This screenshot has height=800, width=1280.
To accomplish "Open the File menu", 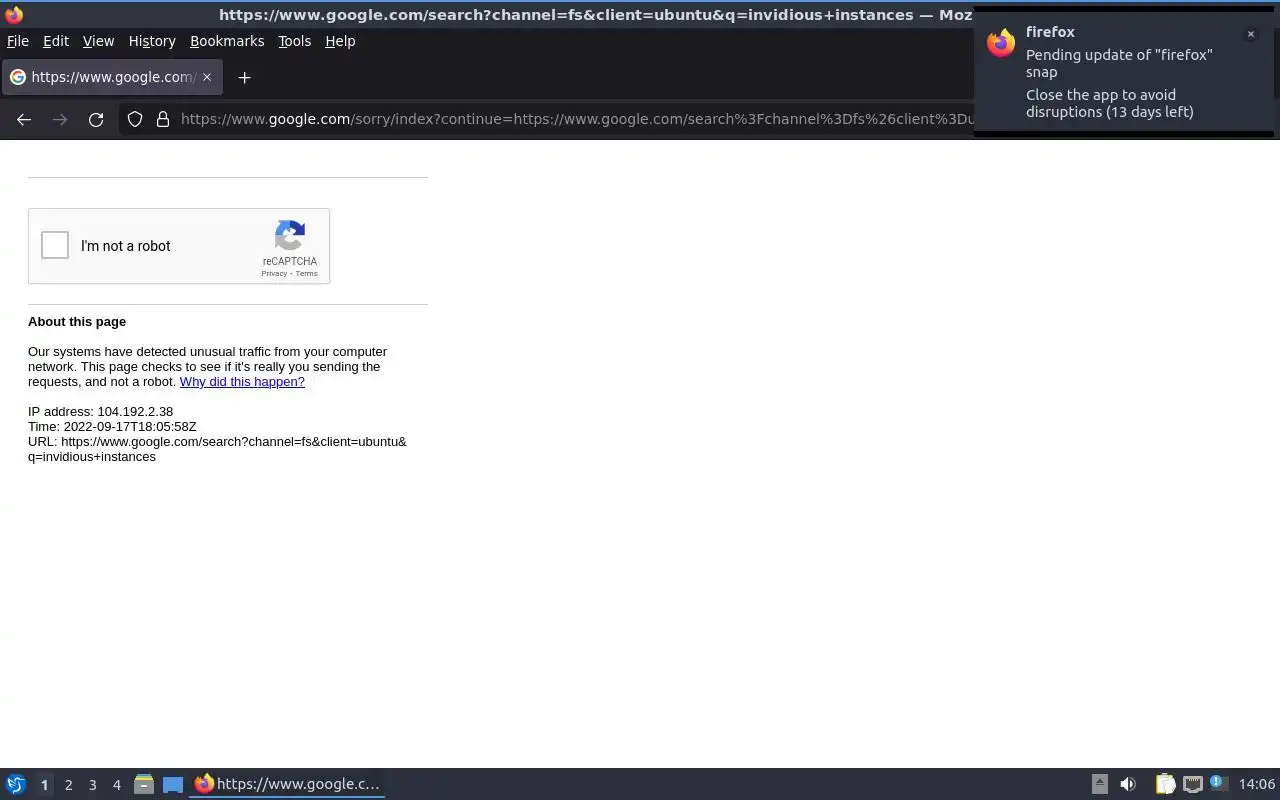I will click(18, 41).
